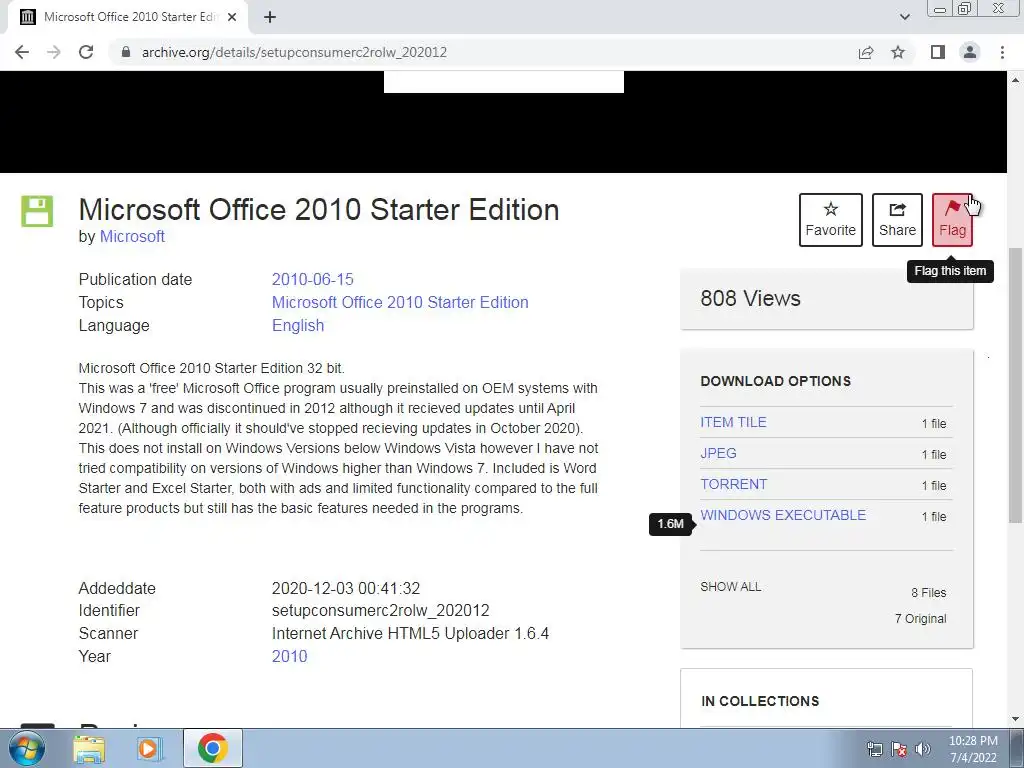Download the TORRENT file
This screenshot has height=768, width=1024.
(x=733, y=484)
